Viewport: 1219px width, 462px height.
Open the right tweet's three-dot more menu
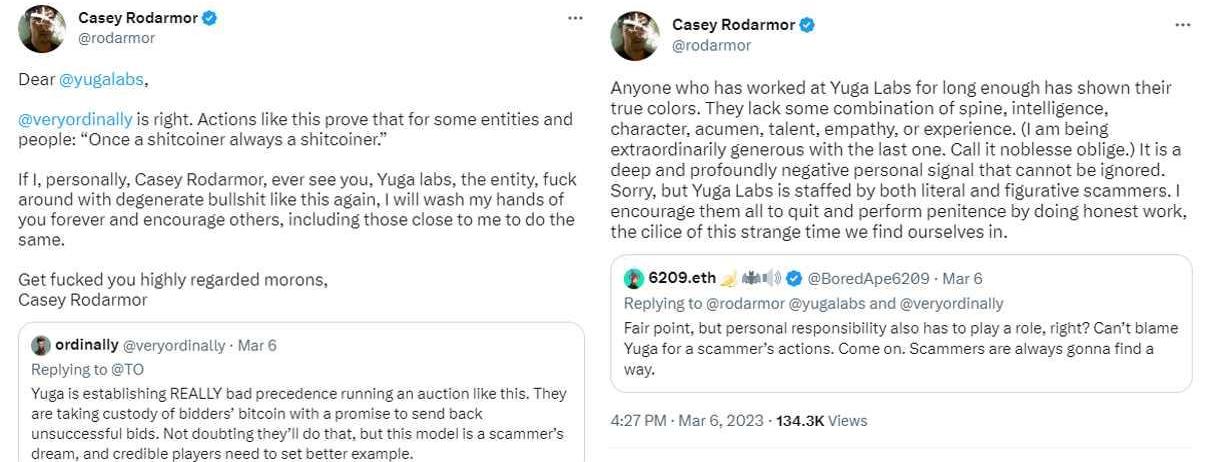[x=1183, y=25]
